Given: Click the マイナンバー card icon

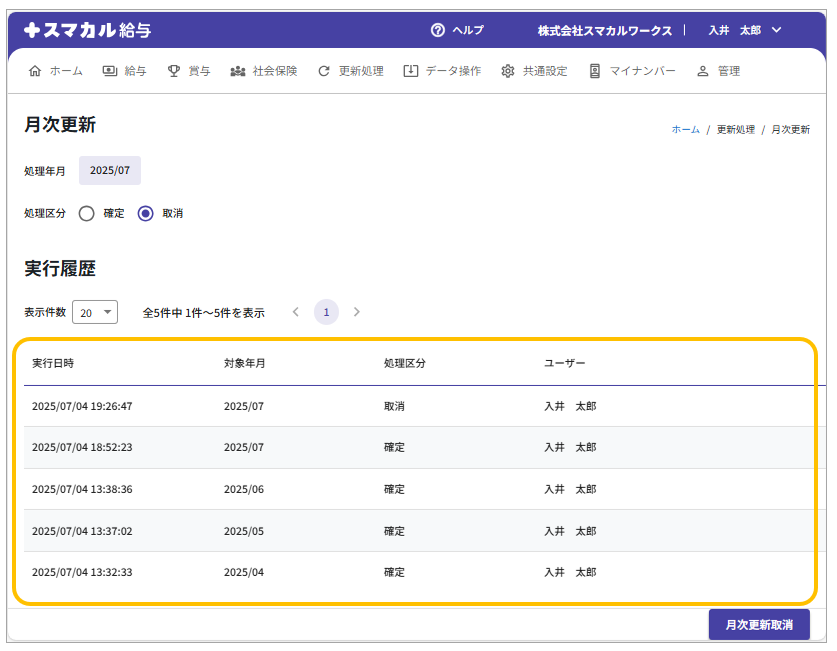Looking at the screenshot, I should 595,71.
